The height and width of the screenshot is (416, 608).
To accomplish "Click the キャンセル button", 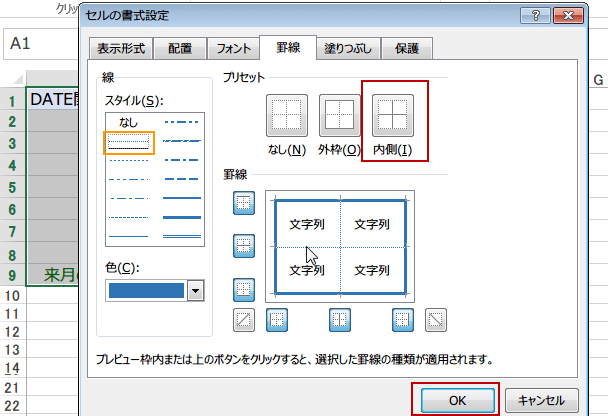I will (542, 400).
